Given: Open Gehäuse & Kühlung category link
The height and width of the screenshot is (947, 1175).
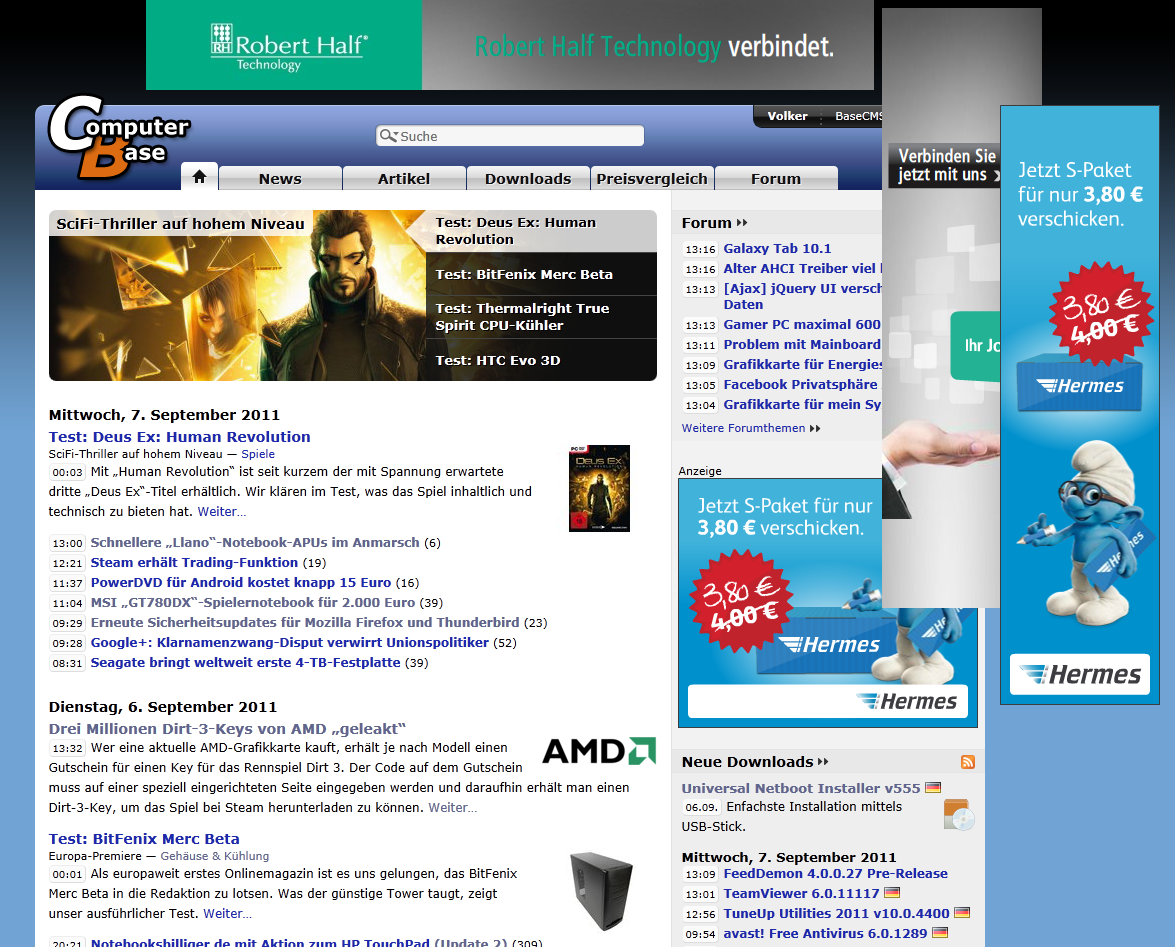Looking at the screenshot, I should tap(214, 856).
